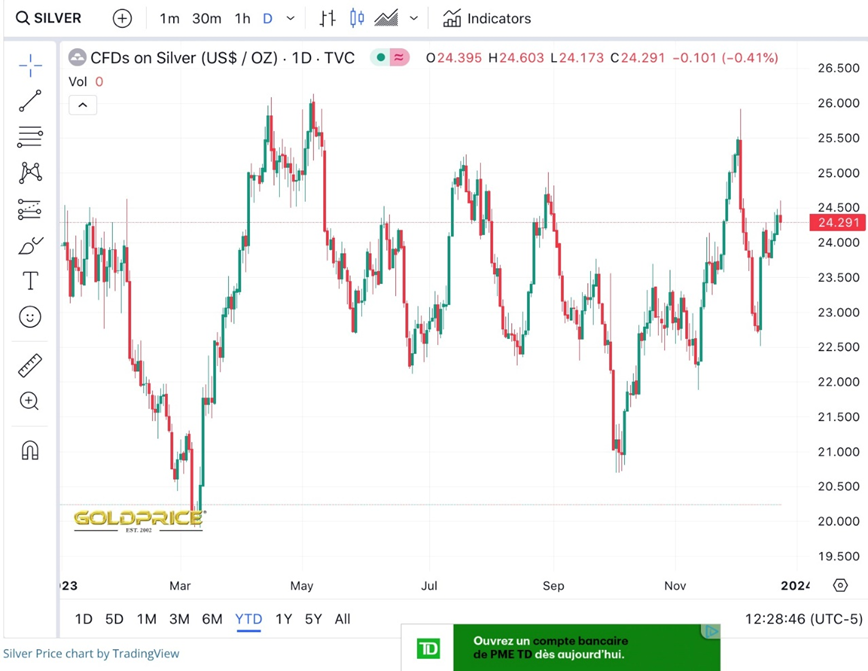Select the trend line drawing tool
Viewport: 868px width, 671px height.
point(30,101)
